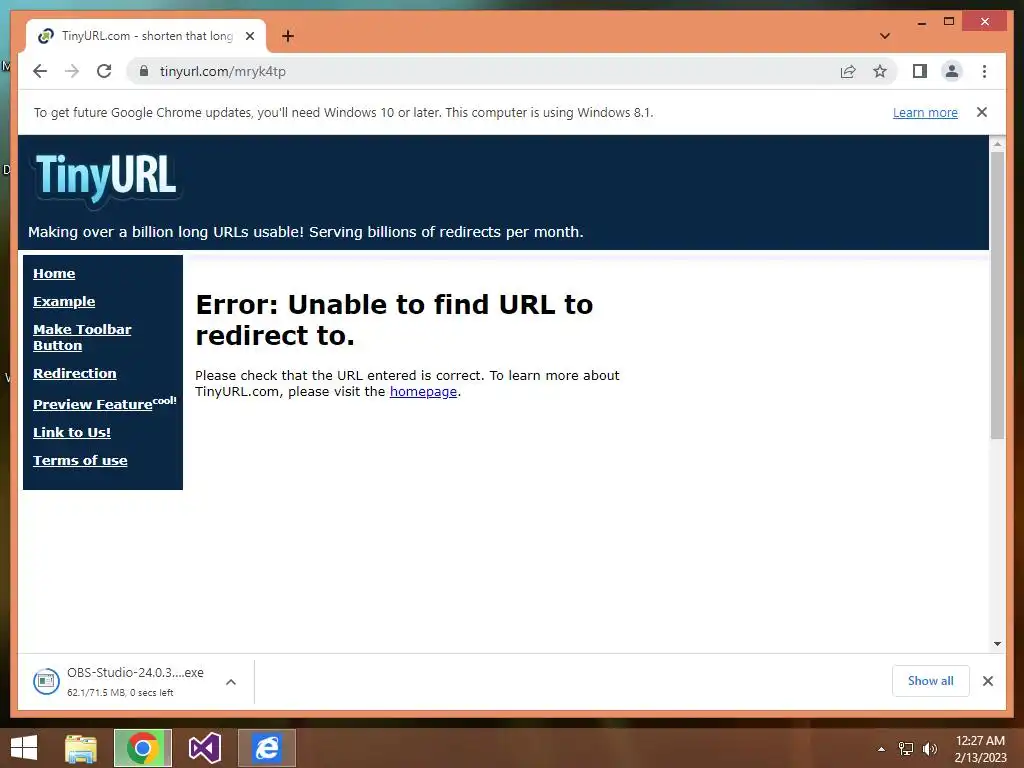Screen dimensions: 1024x768
Task: Bookmark this tab with the star icon
Action: 880,71
